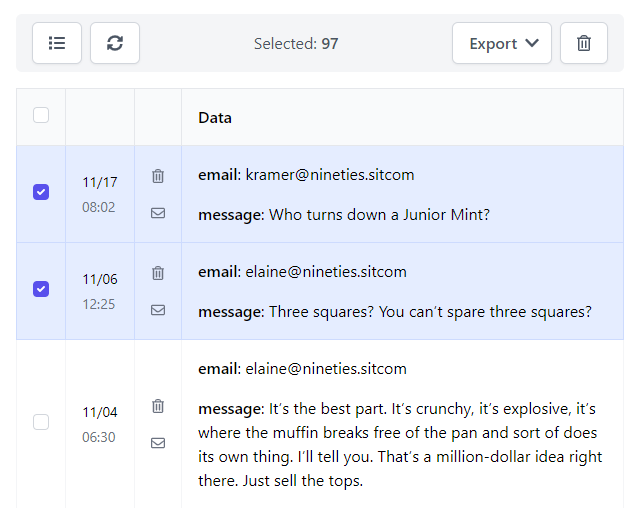Open envelope icon for kramer entry
Viewport: 640px width, 512px height.
pos(158,213)
